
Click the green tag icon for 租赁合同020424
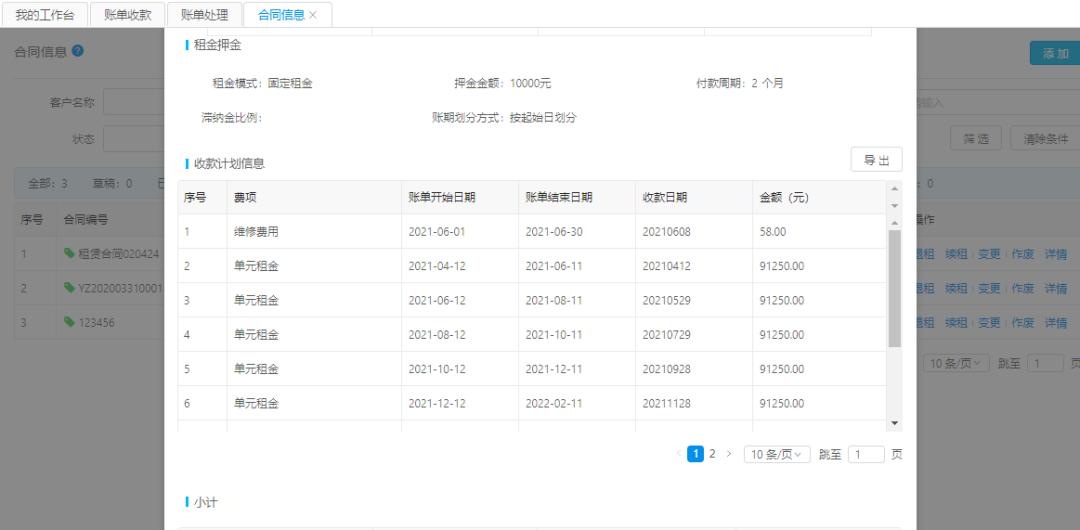[x=69, y=253]
